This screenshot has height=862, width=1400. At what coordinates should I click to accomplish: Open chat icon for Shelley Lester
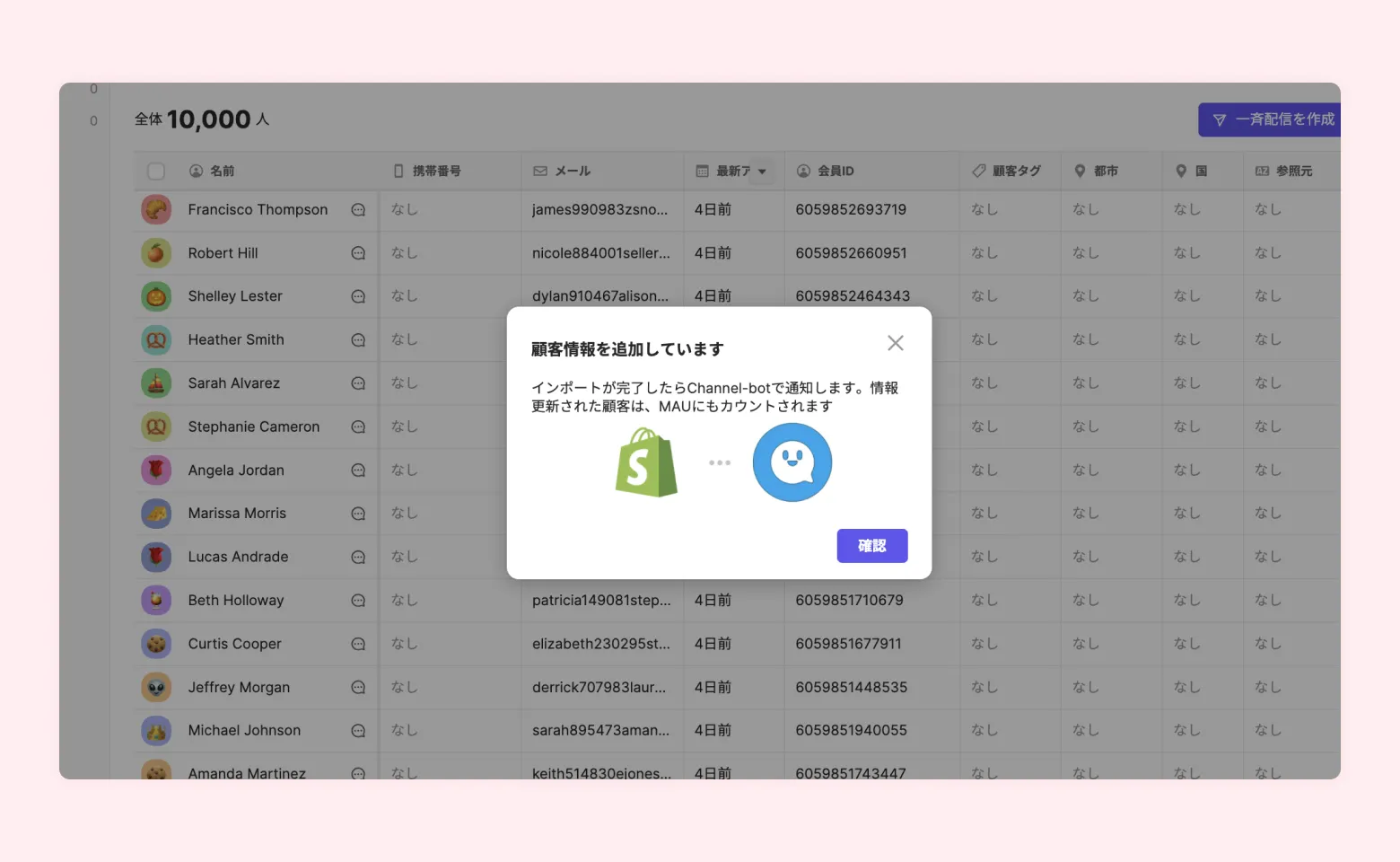click(358, 296)
